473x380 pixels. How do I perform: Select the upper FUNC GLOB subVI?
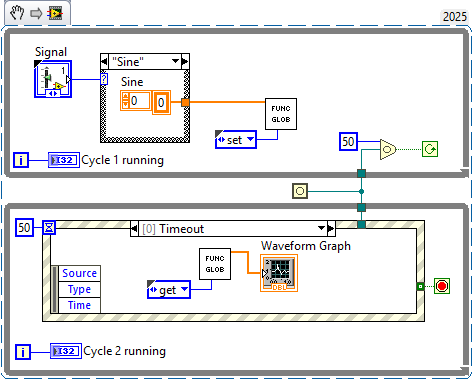coord(281,114)
